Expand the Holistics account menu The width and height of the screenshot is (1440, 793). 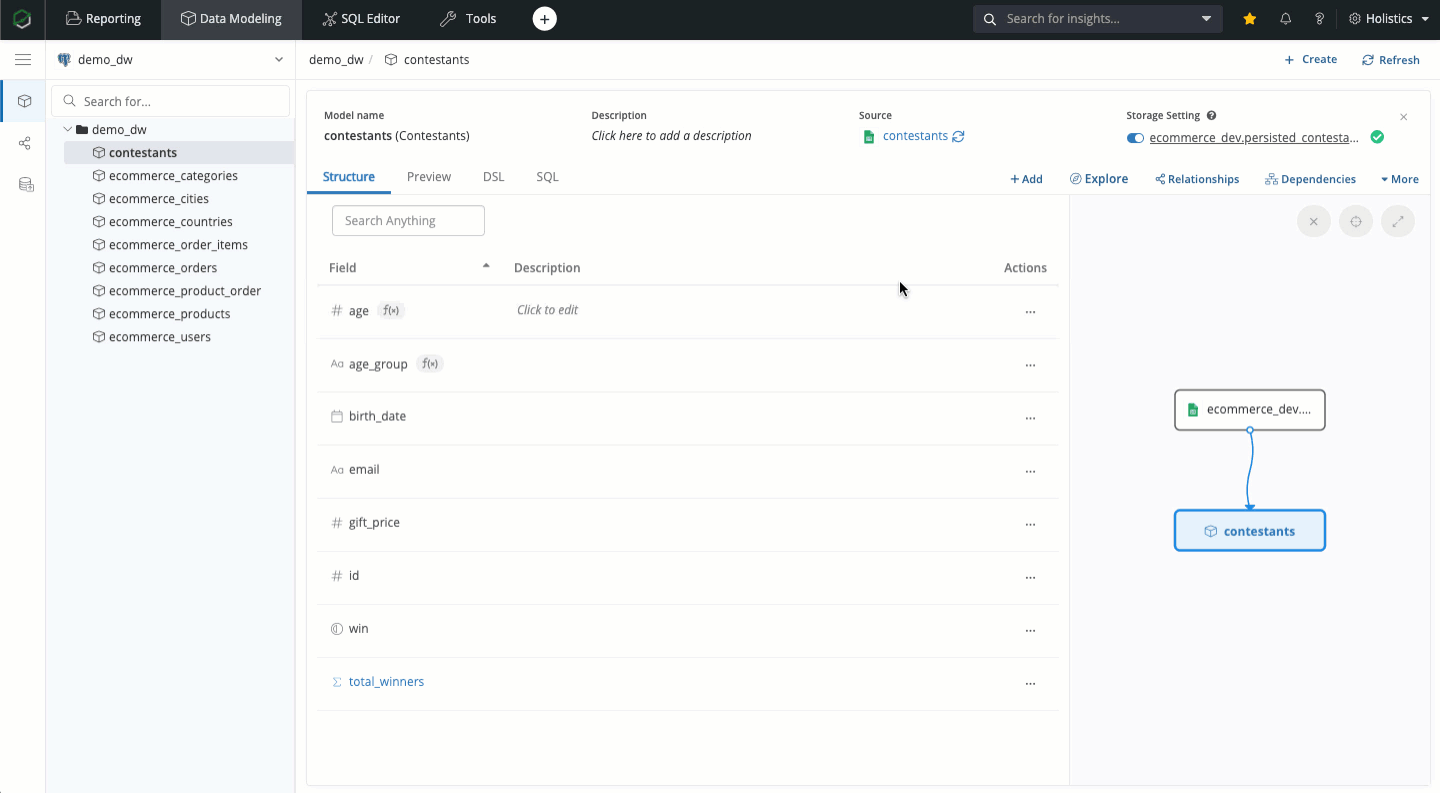coord(1389,19)
